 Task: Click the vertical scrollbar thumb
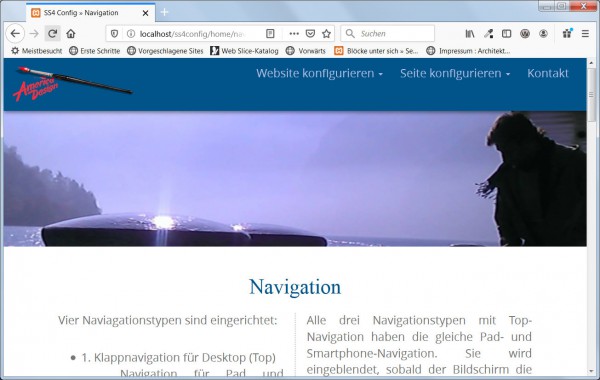(x=591, y=94)
